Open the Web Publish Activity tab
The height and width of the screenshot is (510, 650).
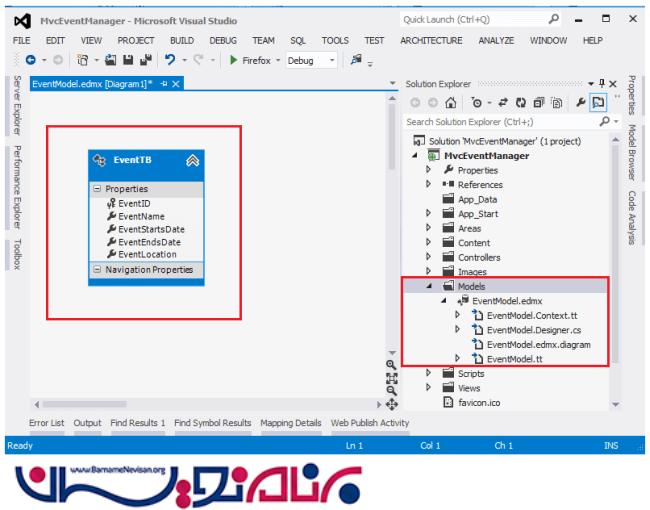370,423
